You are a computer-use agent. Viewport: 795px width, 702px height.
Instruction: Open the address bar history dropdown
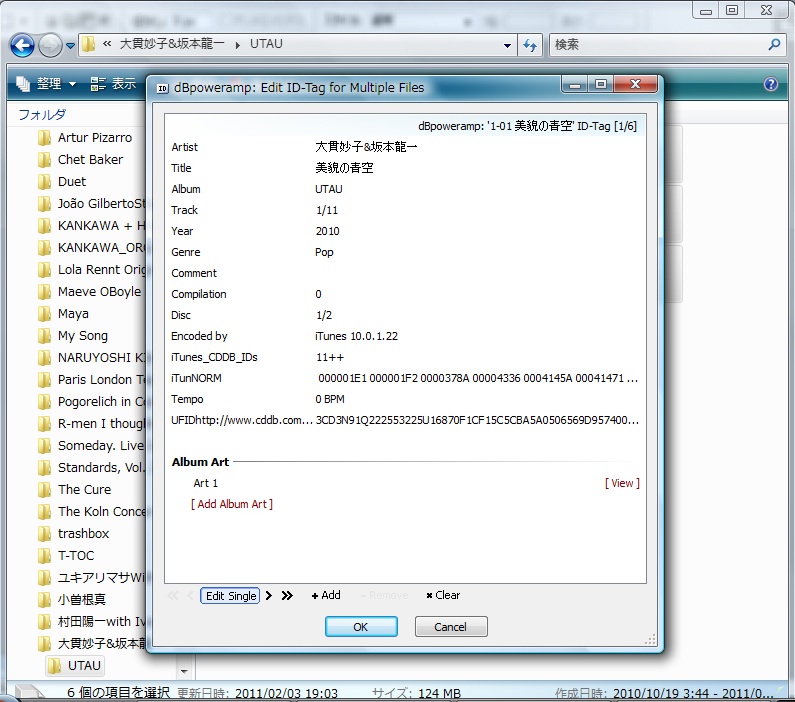click(508, 45)
